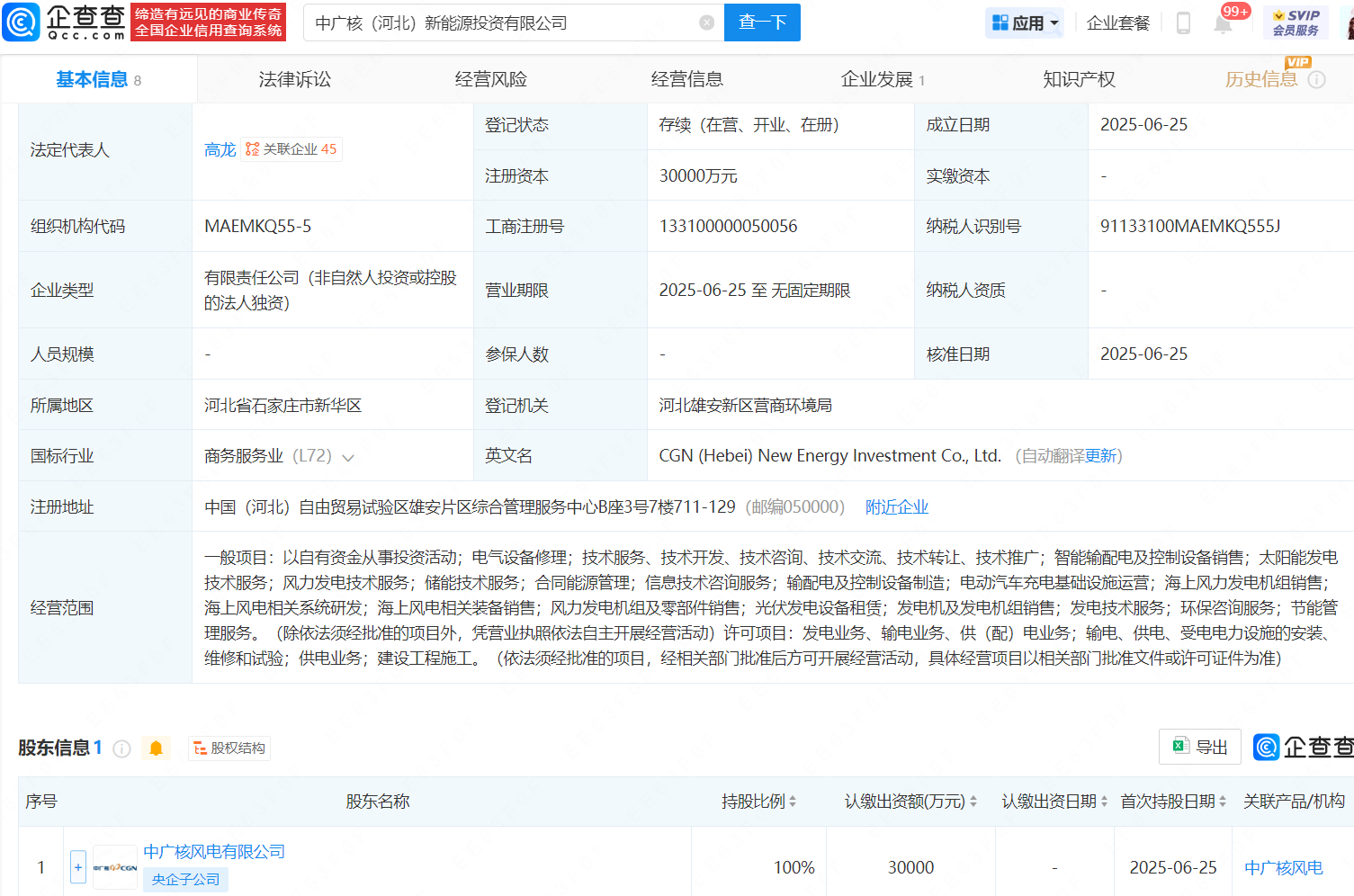Open legal representative 高龙 profile
1354x896 pixels.
[x=220, y=149]
